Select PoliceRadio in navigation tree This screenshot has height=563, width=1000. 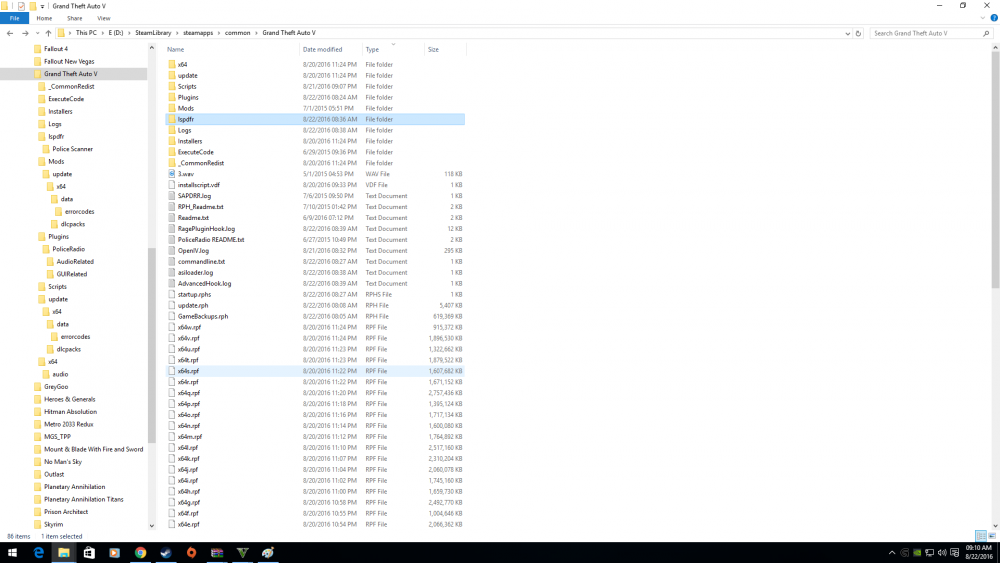point(69,249)
